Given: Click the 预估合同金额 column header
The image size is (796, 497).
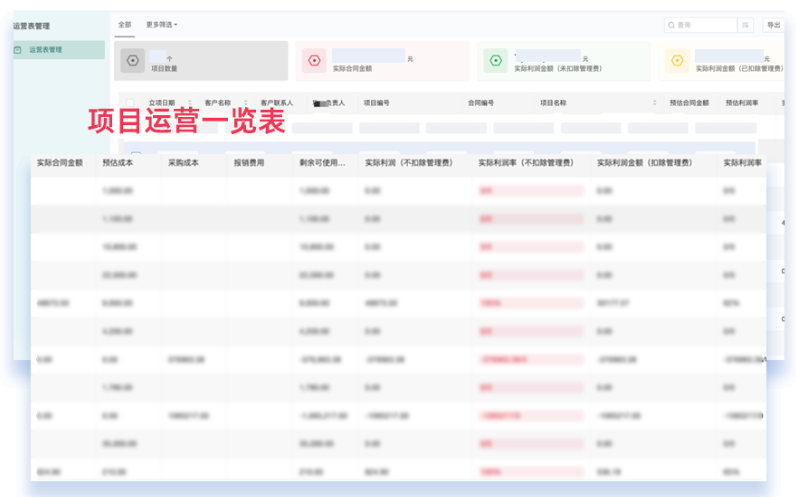Looking at the screenshot, I should [689, 103].
